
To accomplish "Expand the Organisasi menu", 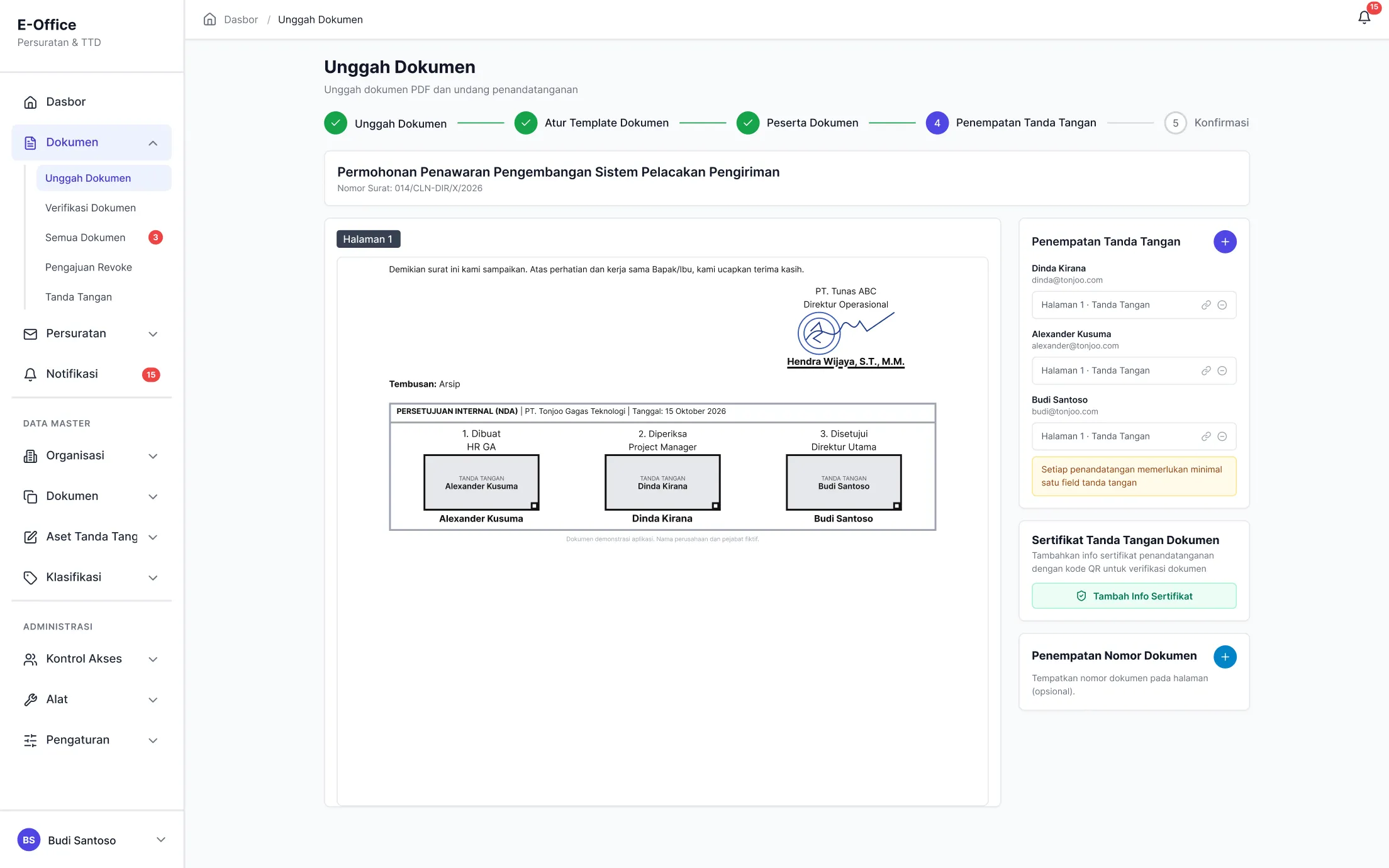I will click(x=91, y=456).
